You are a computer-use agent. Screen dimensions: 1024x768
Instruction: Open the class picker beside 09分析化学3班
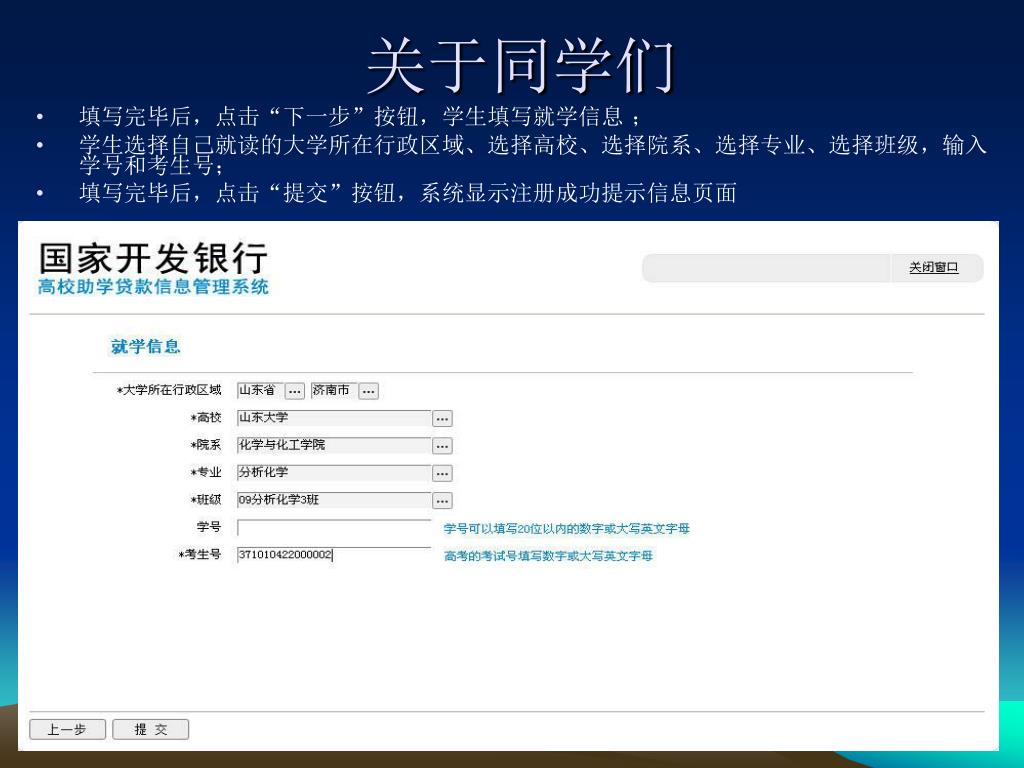(x=442, y=501)
